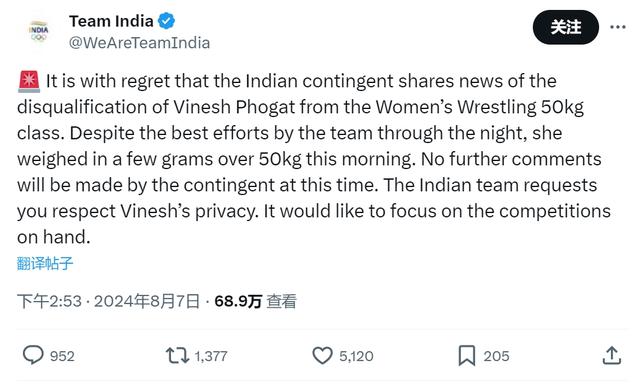Show the 1,377 reposts count
The width and height of the screenshot is (640, 384).
[x=211, y=356]
